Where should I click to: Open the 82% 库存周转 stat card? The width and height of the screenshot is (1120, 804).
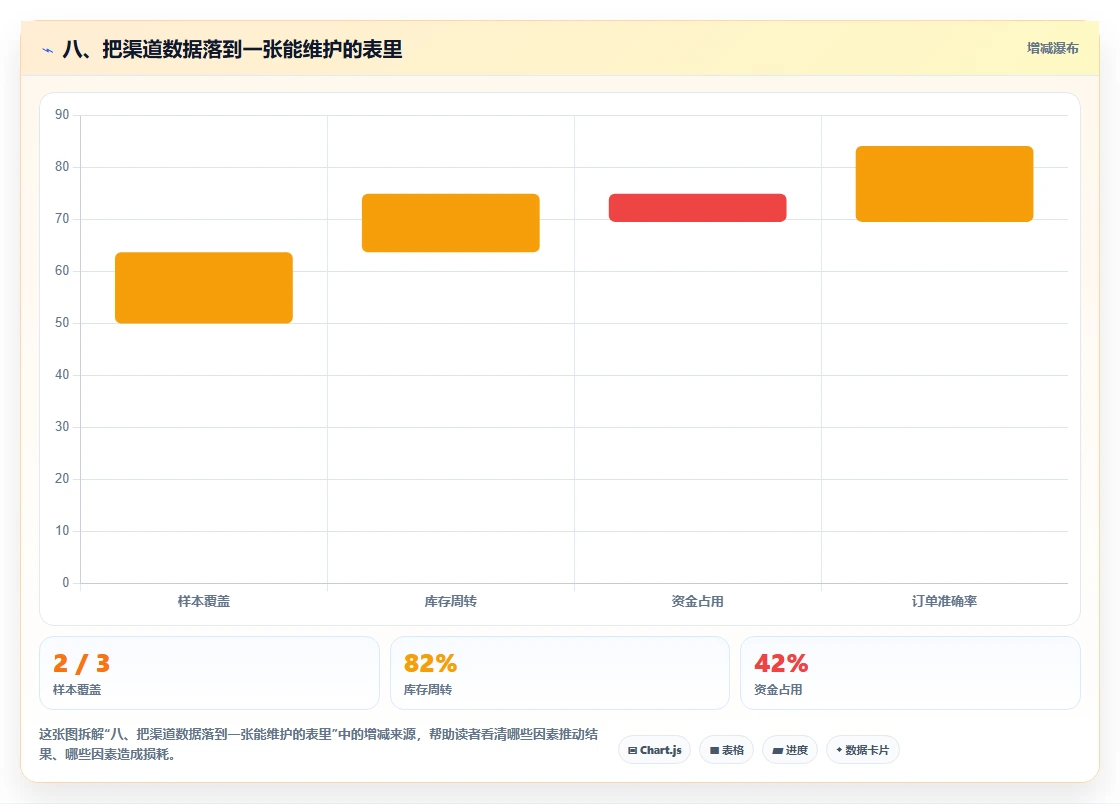pos(560,673)
